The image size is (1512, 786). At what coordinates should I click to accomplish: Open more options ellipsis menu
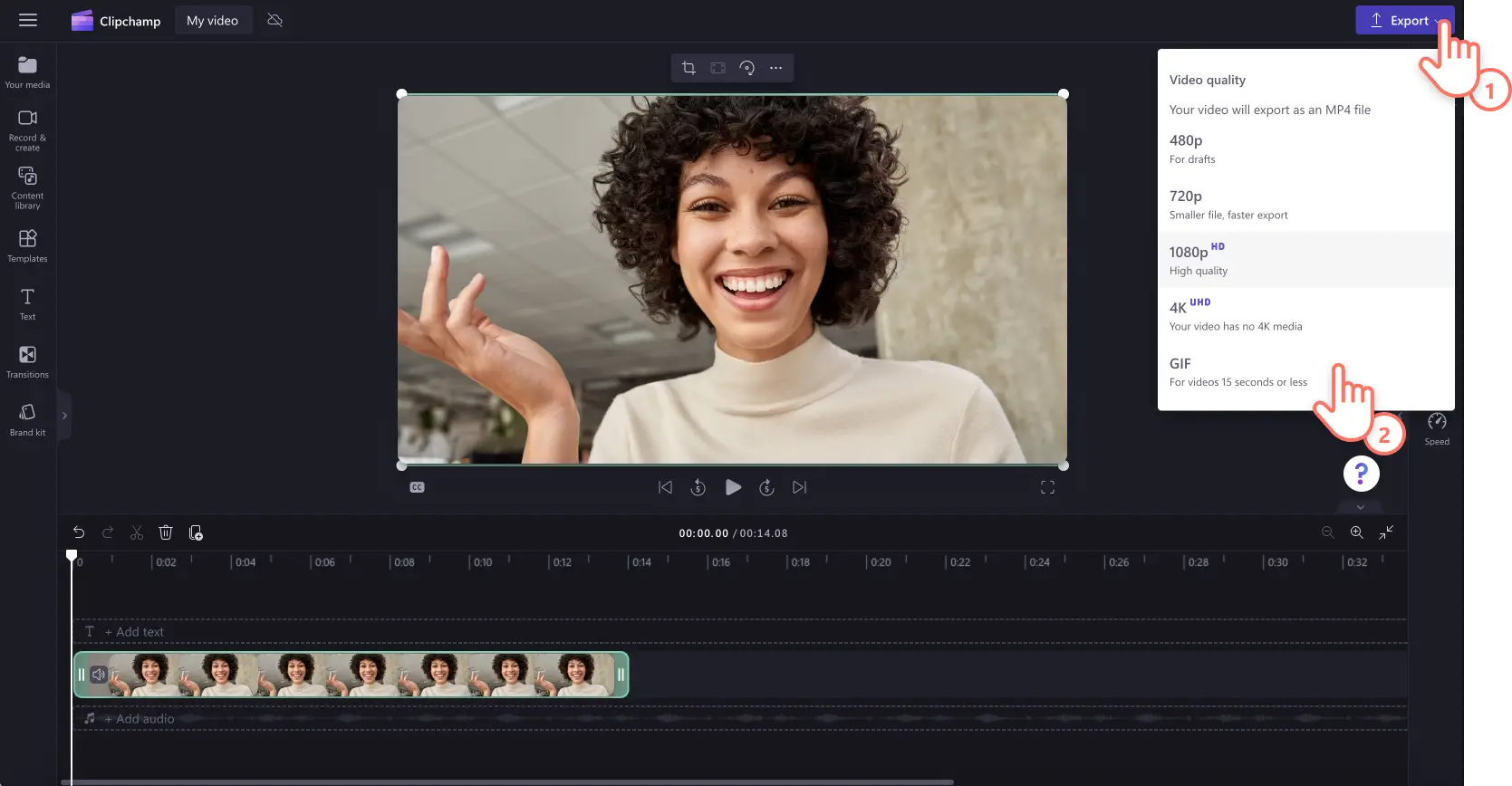pyautogui.click(x=775, y=68)
